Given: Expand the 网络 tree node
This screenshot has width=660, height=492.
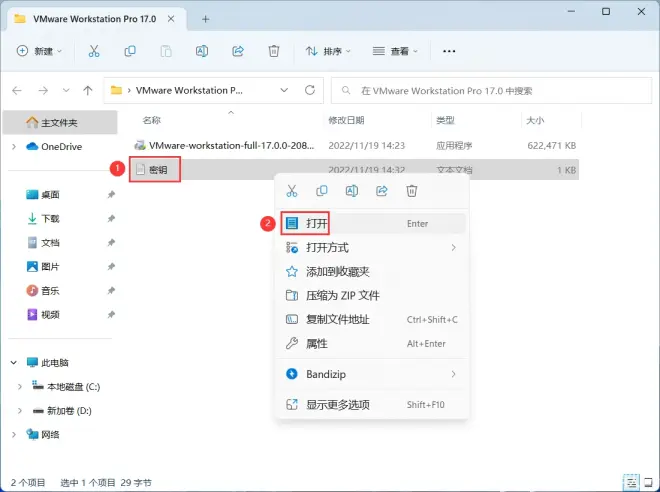Looking at the screenshot, I should [14, 434].
